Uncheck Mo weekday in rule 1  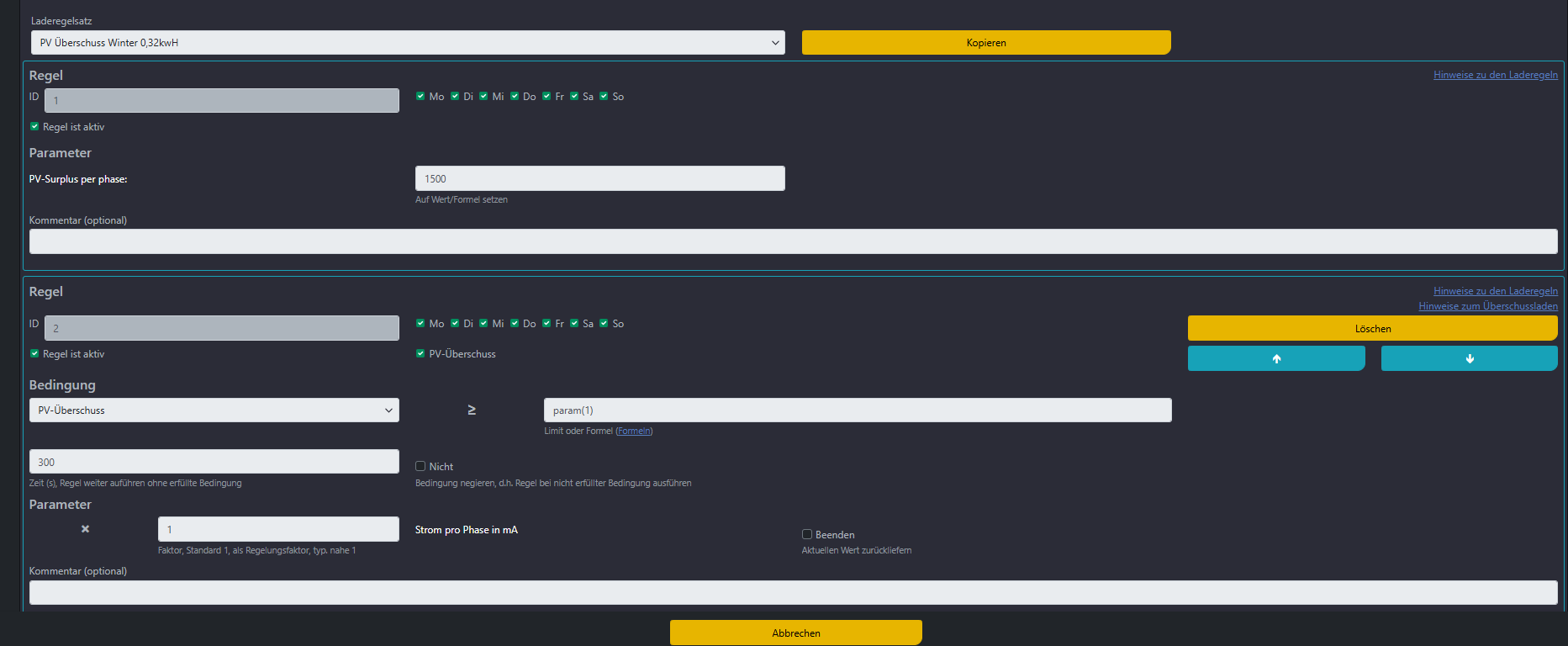(x=420, y=97)
